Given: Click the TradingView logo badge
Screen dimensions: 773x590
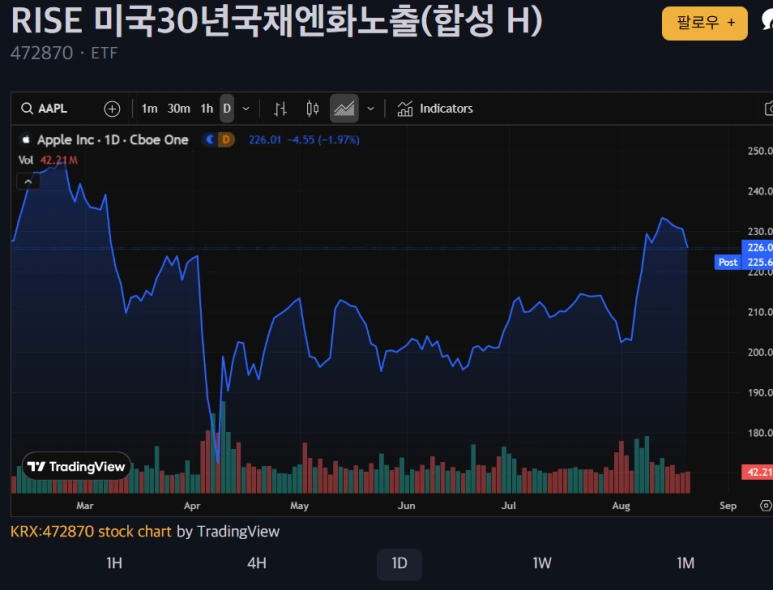Looking at the screenshot, I should tap(76, 466).
